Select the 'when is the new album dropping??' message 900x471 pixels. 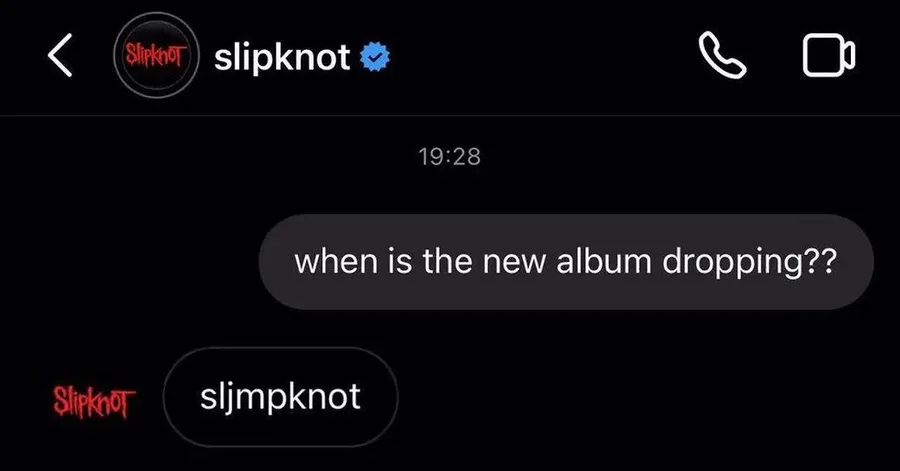[567, 262]
